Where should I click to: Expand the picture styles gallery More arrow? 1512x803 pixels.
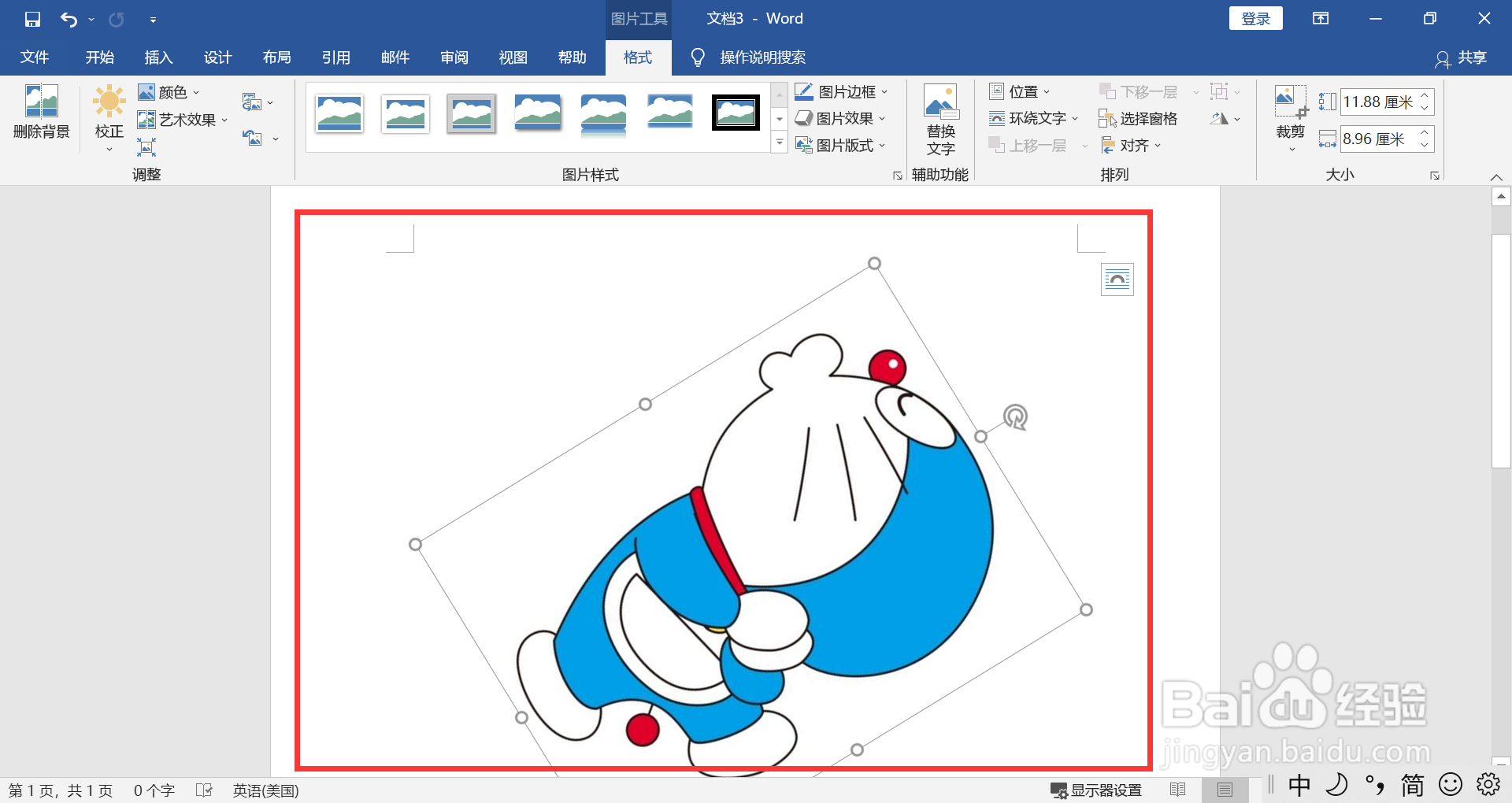point(780,143)
